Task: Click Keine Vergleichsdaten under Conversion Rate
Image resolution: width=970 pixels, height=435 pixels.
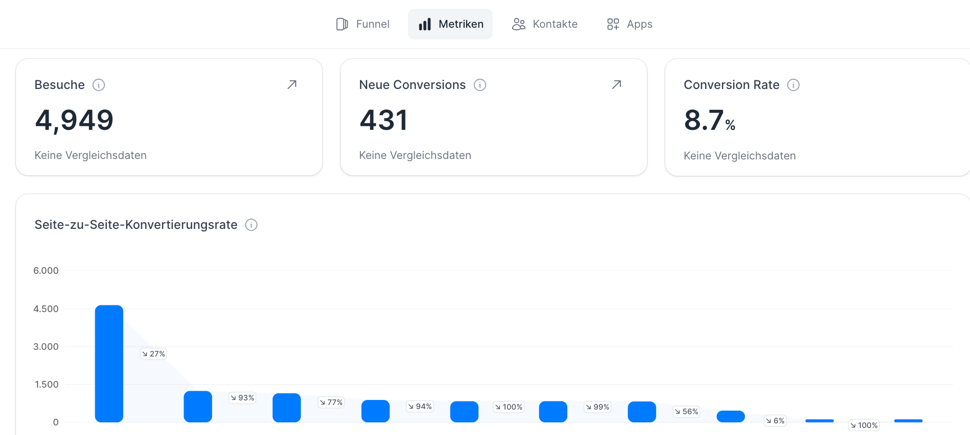Action: click(x=740, y=155)
